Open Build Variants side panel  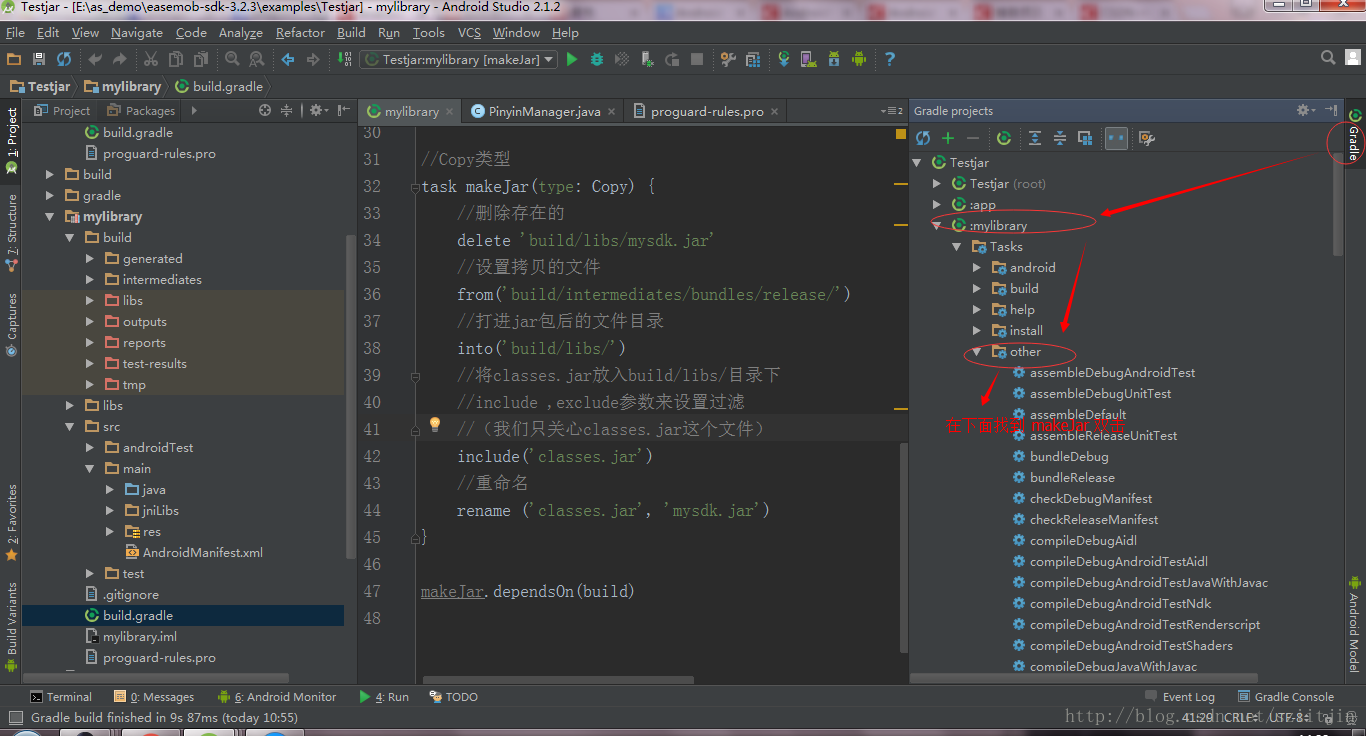pos(12,626)
